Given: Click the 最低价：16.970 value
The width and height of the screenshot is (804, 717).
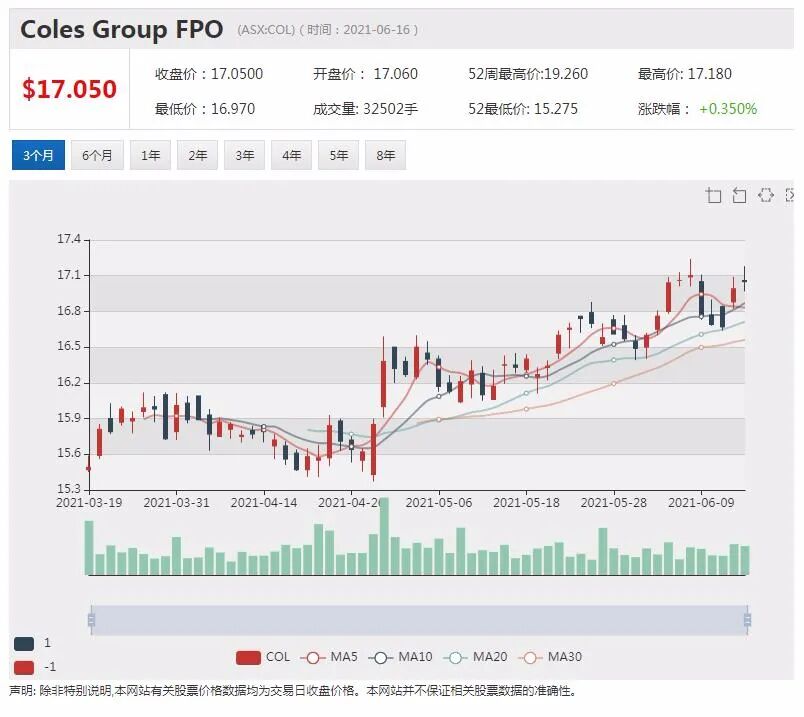Looking at the screenshot, I should [x=205, y=109].
